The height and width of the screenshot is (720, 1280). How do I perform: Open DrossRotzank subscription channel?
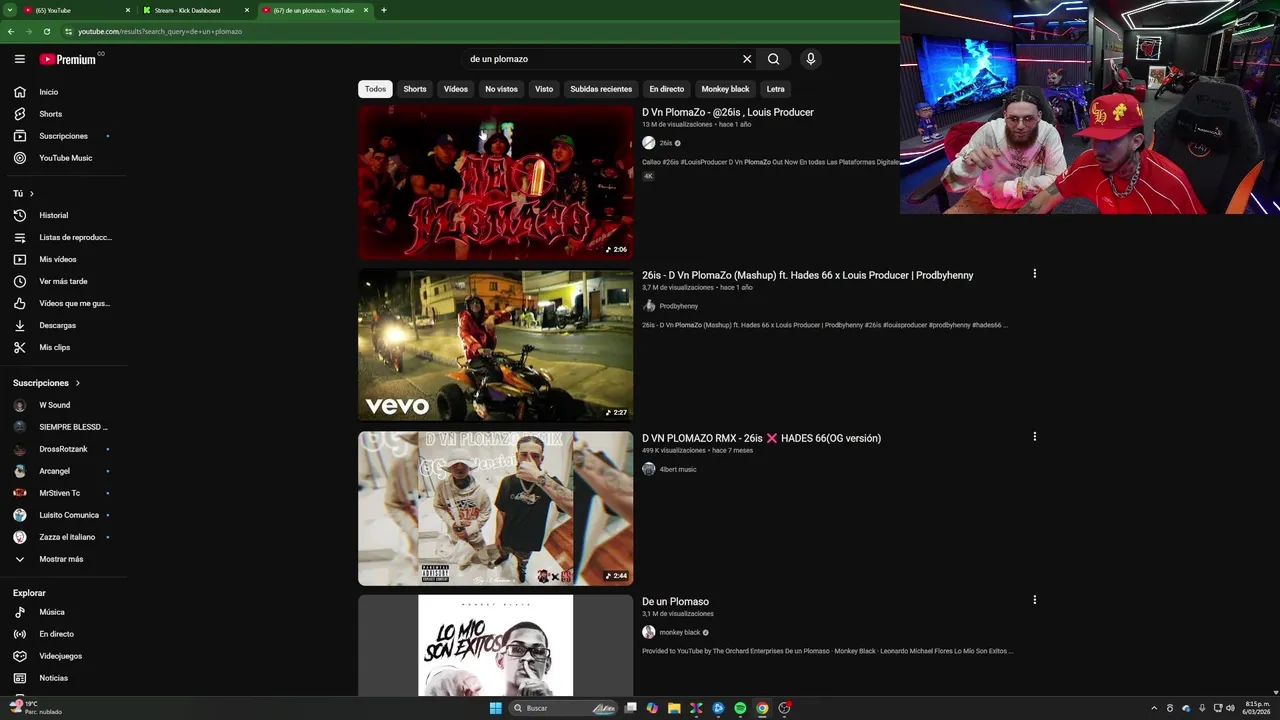[64, 449]
